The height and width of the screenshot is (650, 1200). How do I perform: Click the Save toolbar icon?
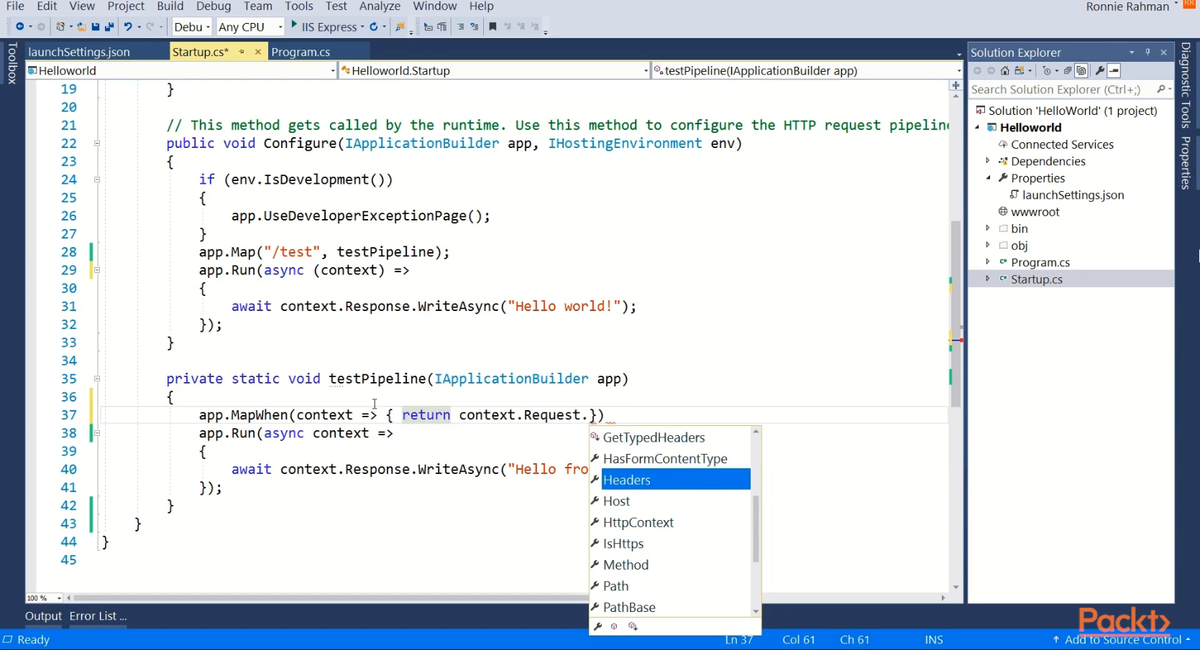(96, 26)
